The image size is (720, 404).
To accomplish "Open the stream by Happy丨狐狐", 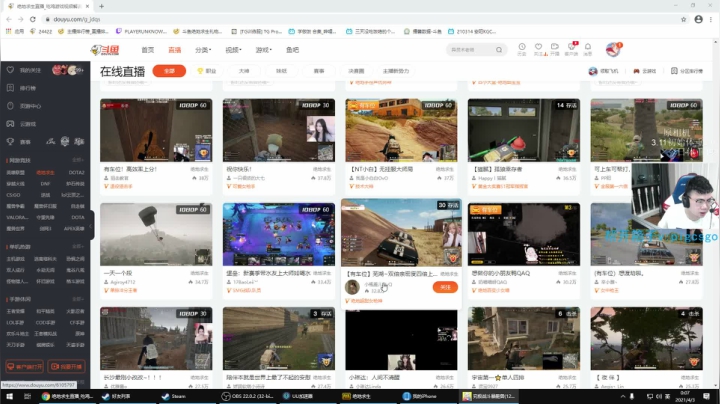I will tap(524, 130).
